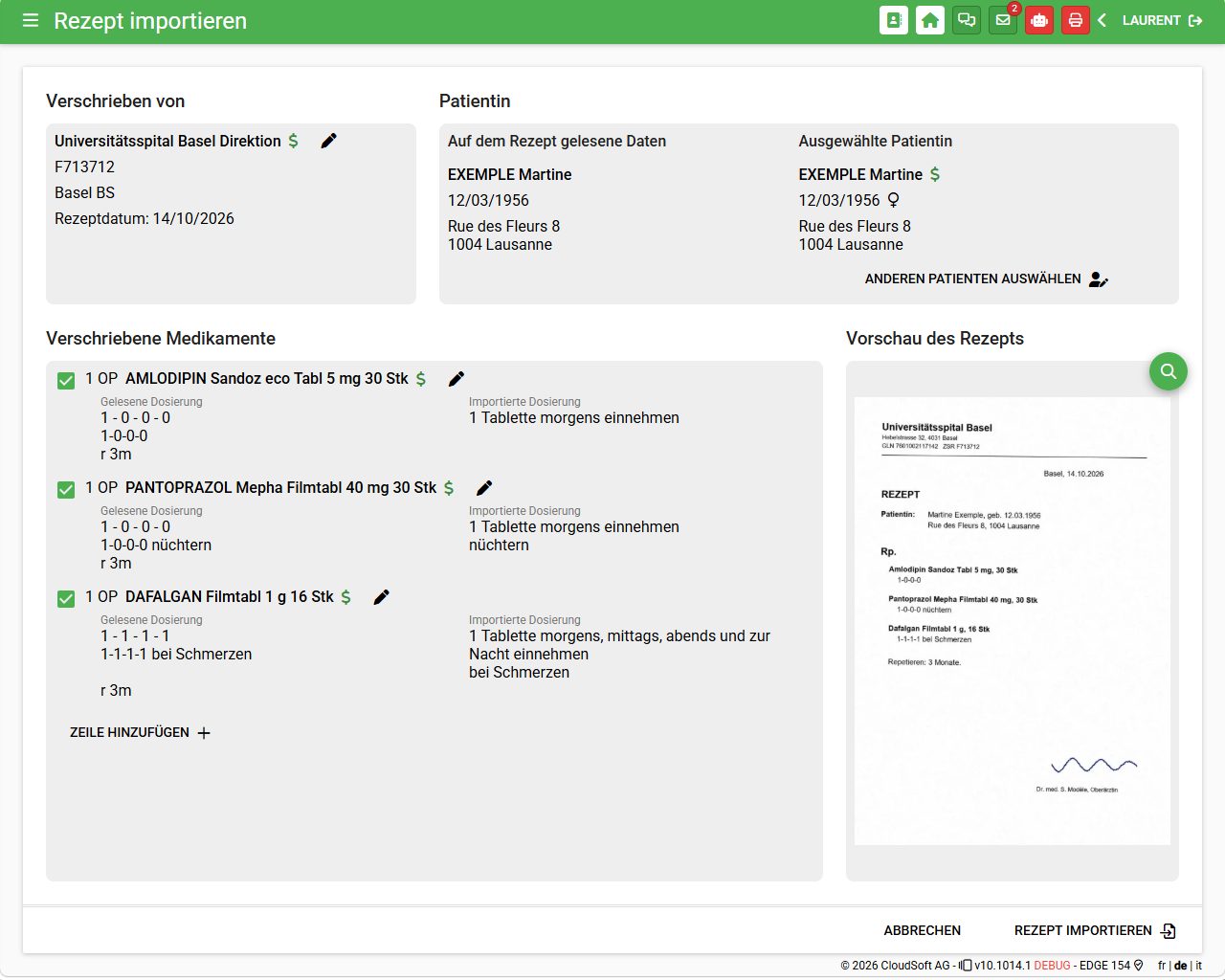Uncheck the AMLODIPIN Sandoz checkbox
This screenshot has height=980, width=1225.
(x=66, y=381)
